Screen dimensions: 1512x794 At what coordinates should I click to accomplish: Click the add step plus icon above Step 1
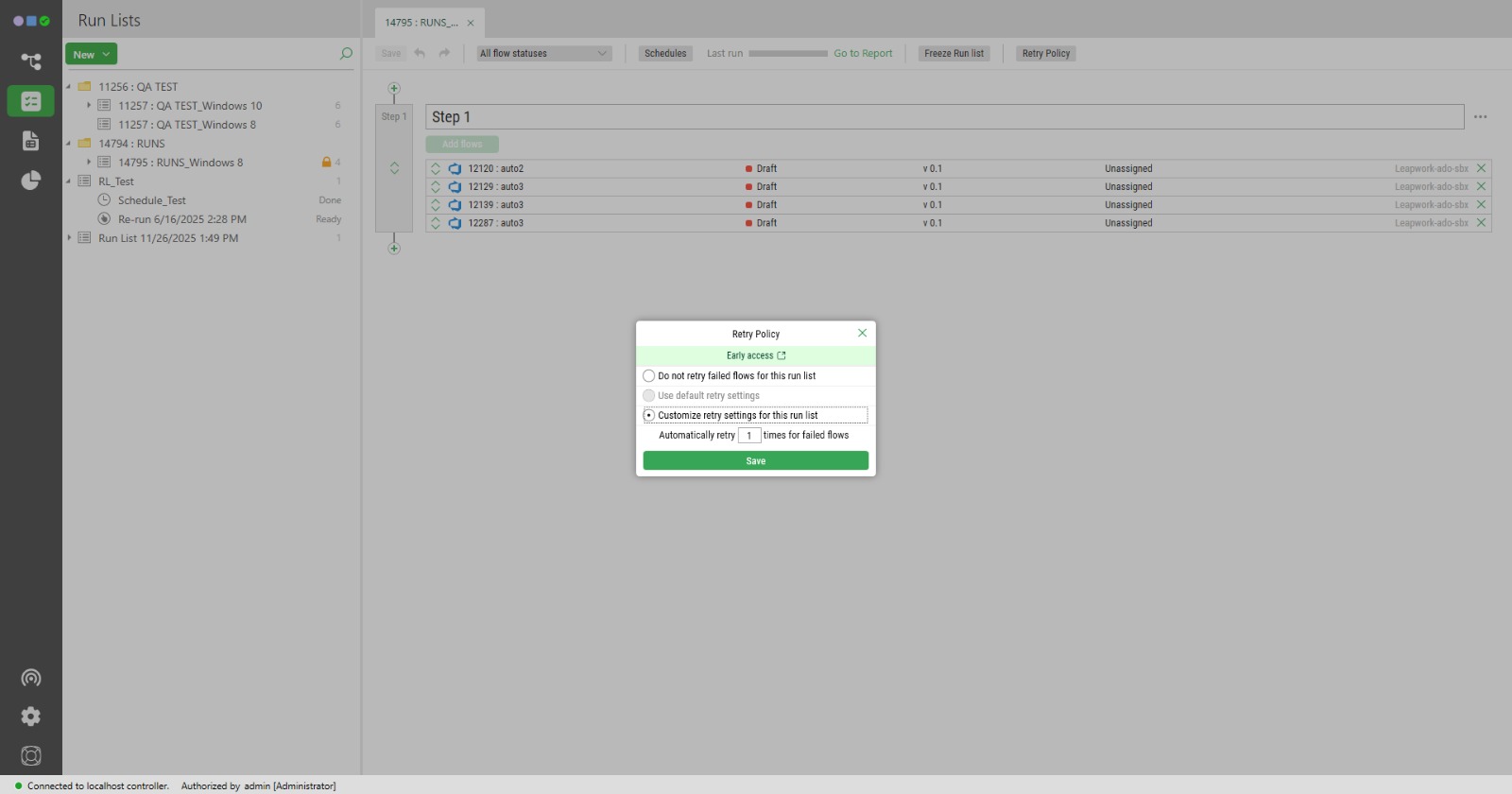[x=394, y=89]
